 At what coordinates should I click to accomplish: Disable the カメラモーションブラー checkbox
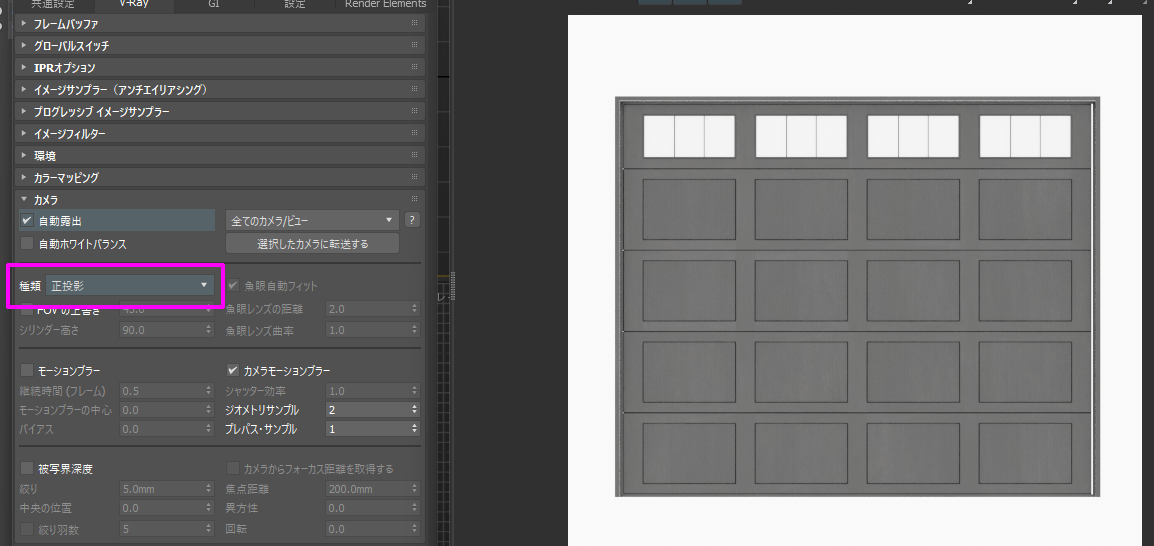[x=233, y=370]
